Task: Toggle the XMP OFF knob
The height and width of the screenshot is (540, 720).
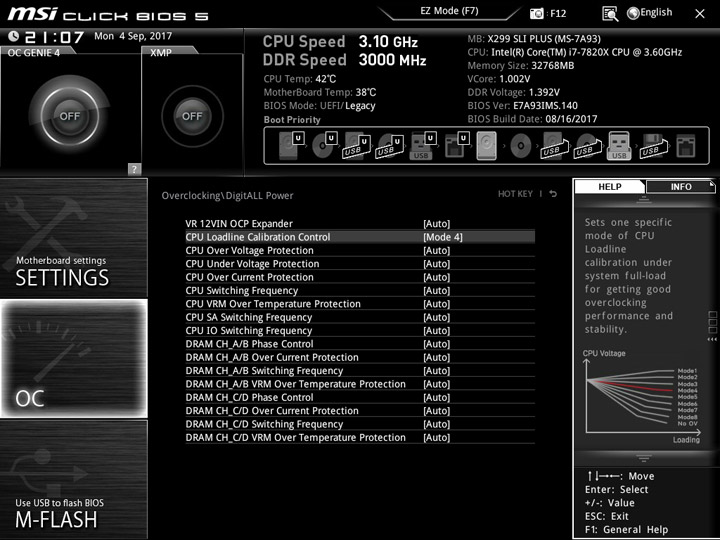Action: (x=192, y=116)
